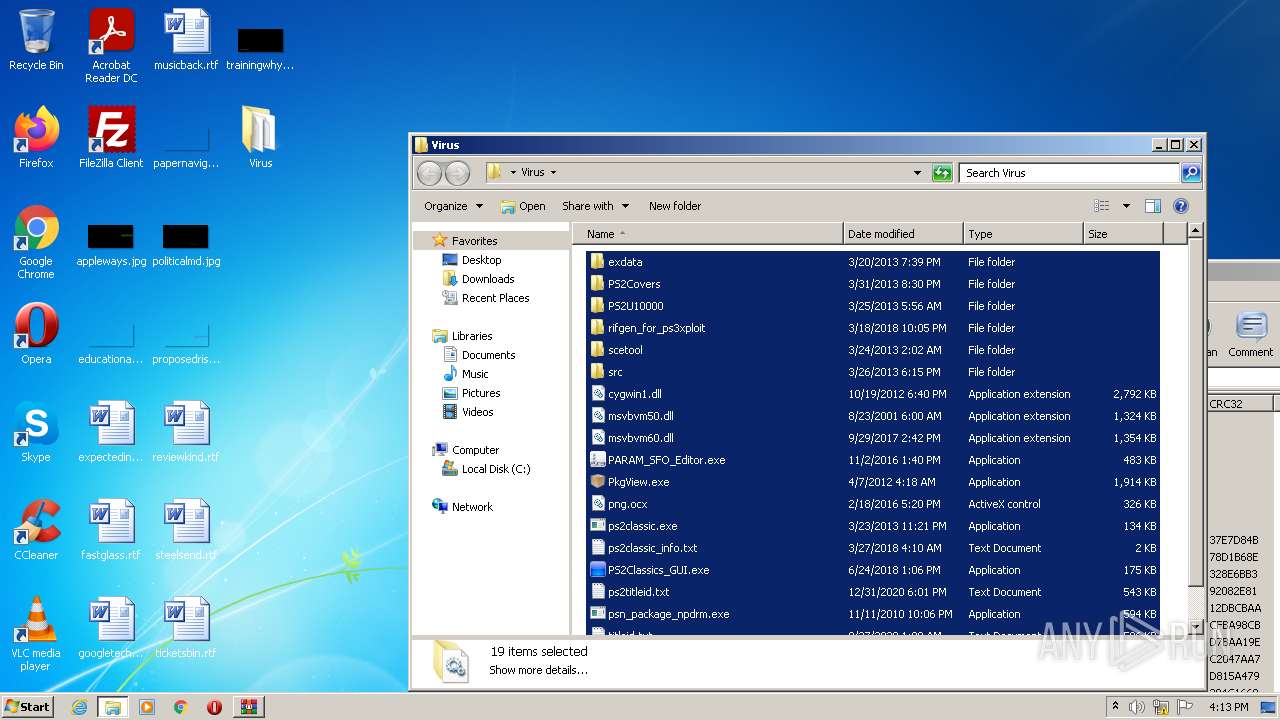1280x720 pixels.
Task: Launch Acrobat Reader DC from desktop
Action: pyautogui.click(x=111, y=45)
